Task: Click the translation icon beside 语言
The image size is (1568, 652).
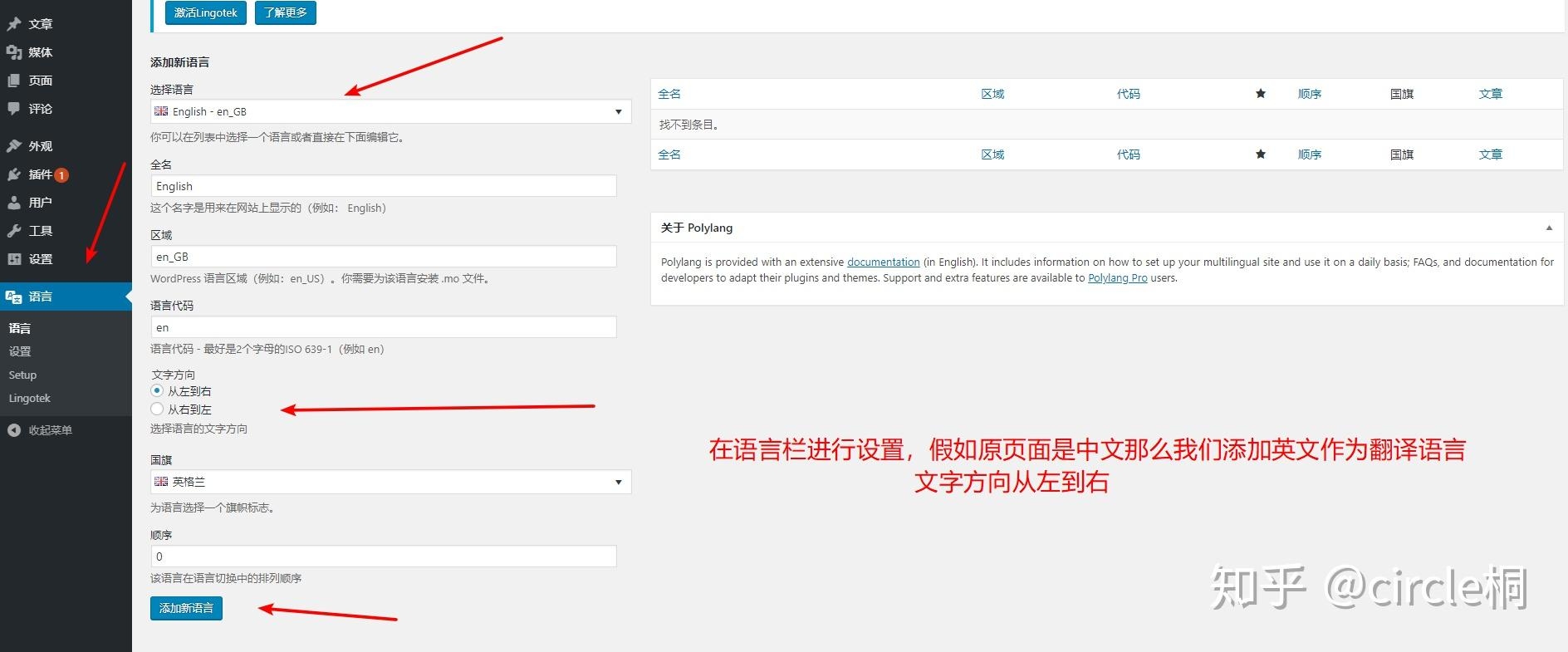Action: 14,297
